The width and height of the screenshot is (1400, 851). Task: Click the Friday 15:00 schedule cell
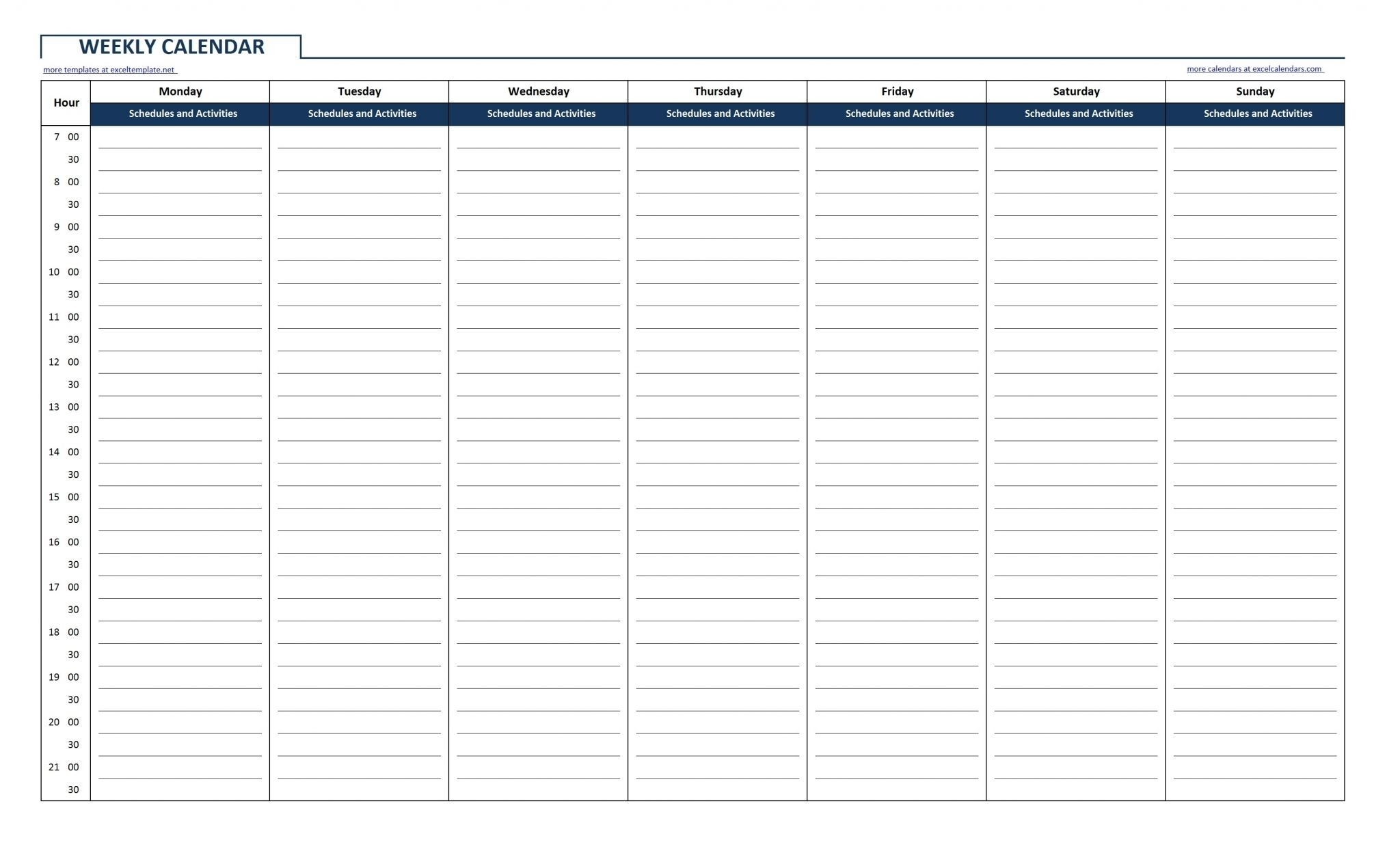(x=900, y=496)
